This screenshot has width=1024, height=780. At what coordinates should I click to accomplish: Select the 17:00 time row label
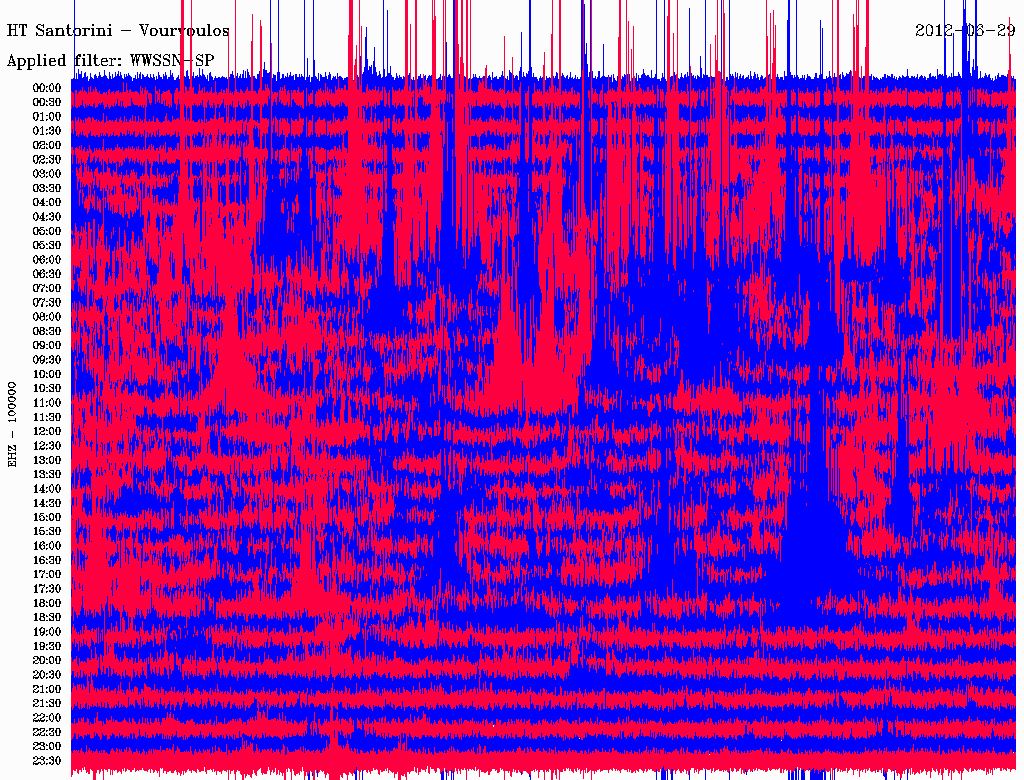coord(47,574)
